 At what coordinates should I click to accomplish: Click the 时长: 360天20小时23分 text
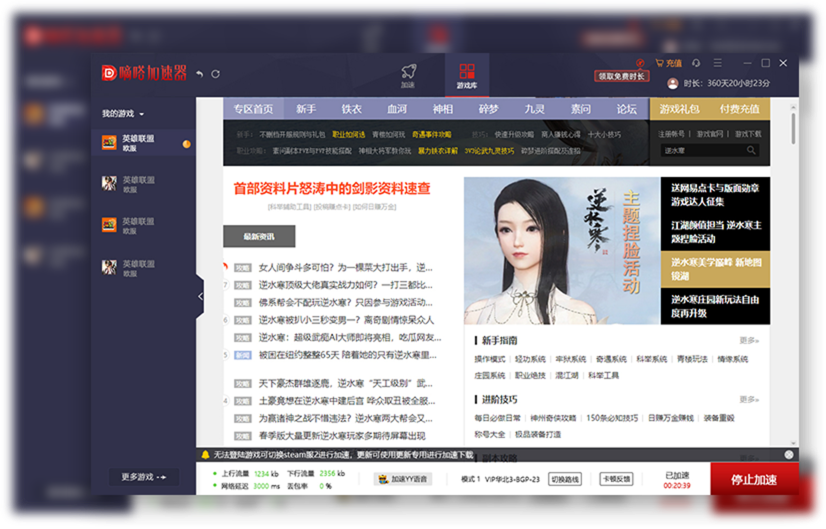727,83
